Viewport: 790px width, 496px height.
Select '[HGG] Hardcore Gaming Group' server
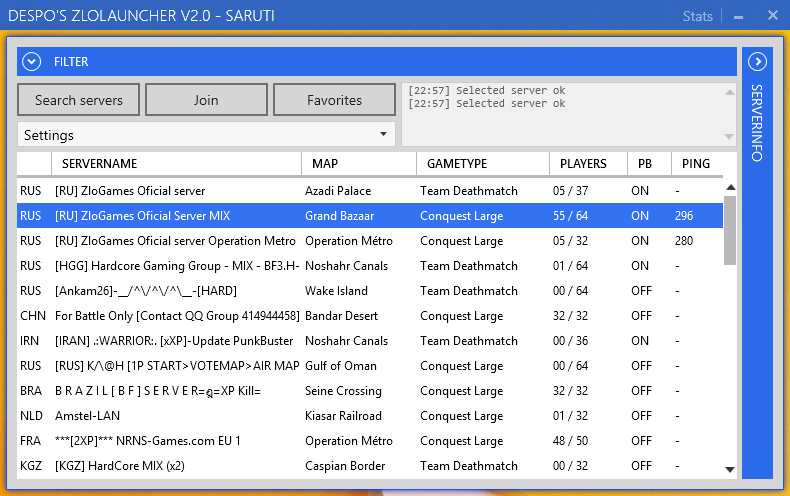point(370,266)
